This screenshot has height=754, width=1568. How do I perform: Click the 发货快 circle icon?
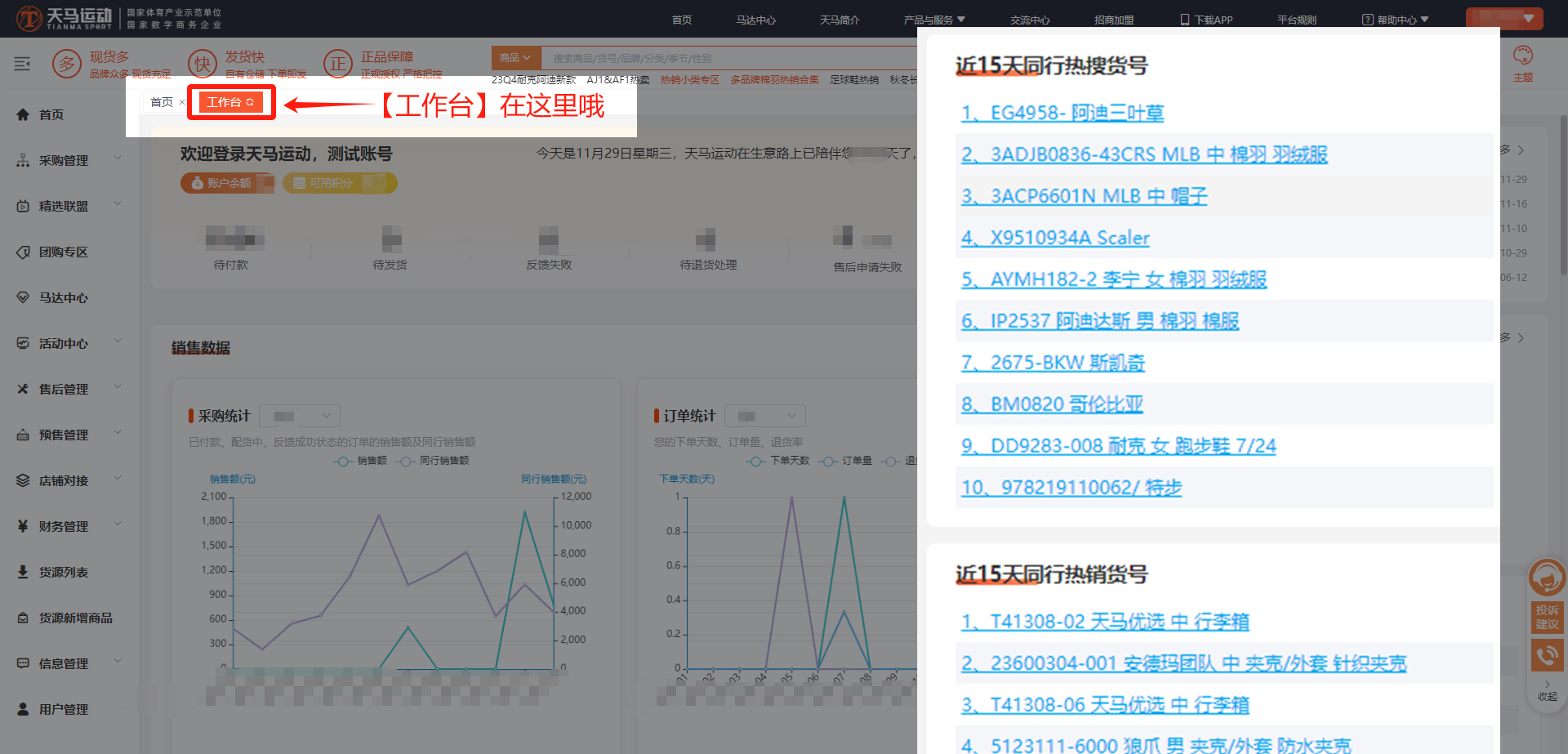coord(202,64)
